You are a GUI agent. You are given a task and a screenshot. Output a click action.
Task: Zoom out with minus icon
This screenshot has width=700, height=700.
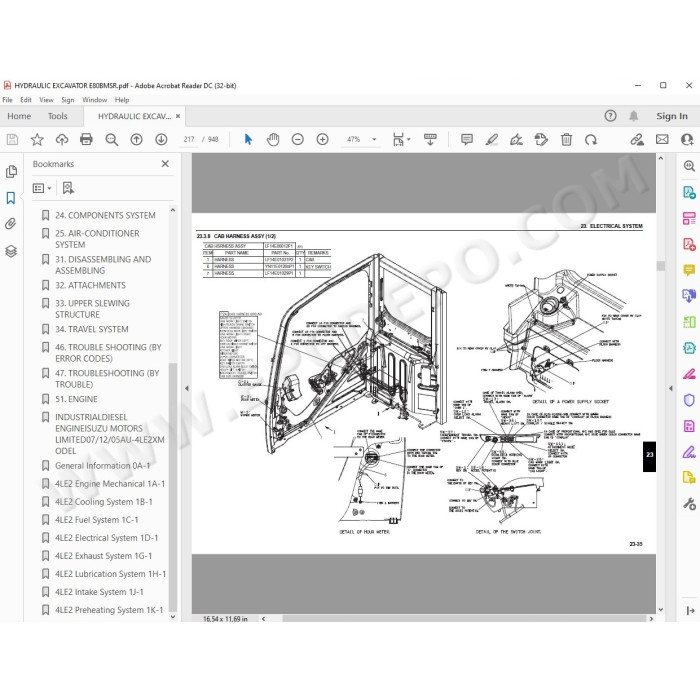pyautogui.click(x=298, y=140)
